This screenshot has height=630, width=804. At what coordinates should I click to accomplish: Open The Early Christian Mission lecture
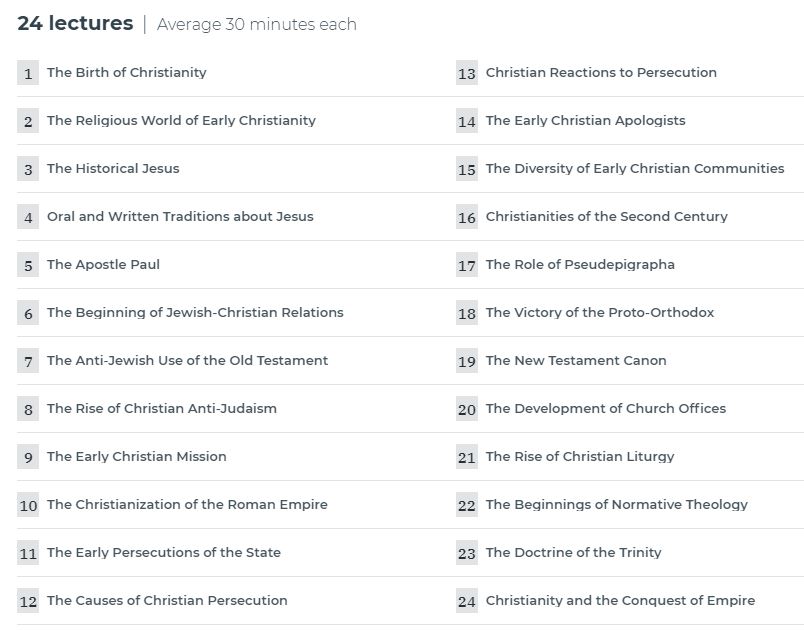(137, 456)
